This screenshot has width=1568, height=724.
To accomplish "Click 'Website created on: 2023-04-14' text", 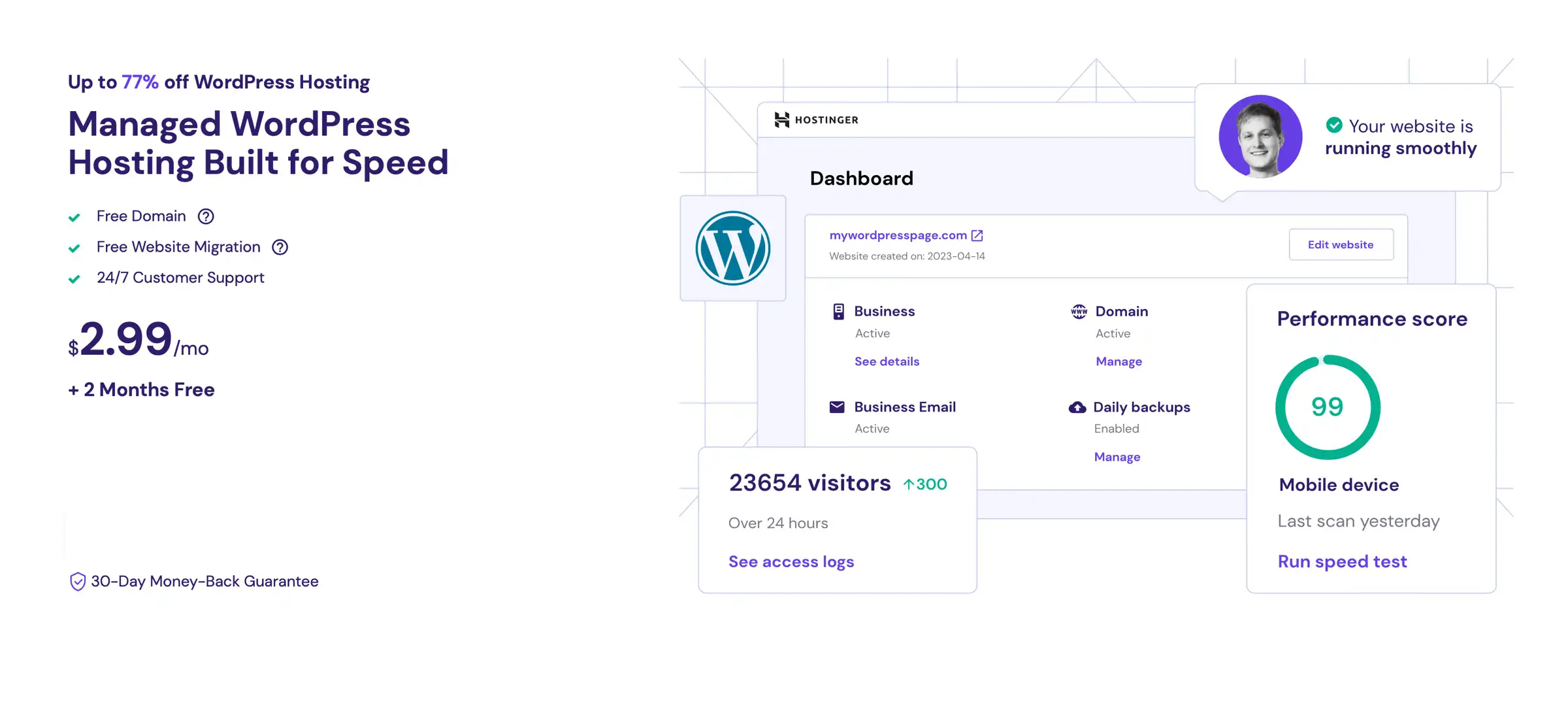I will click(x=907, y=256).
